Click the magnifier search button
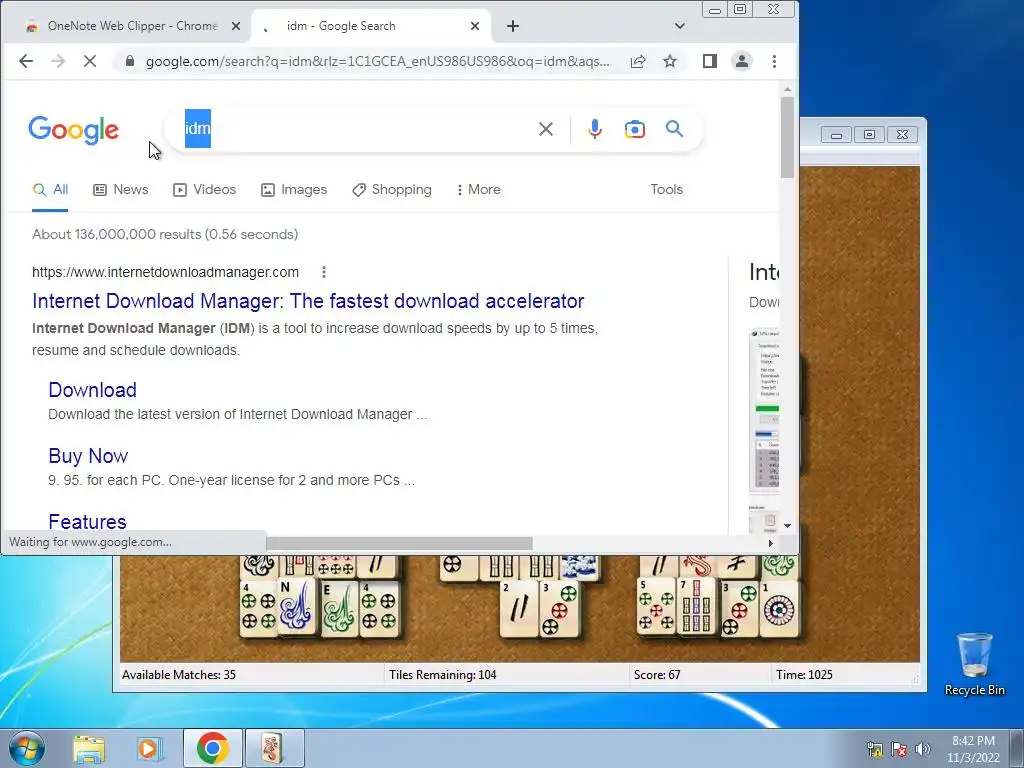1024x768 pixels. 675,129
